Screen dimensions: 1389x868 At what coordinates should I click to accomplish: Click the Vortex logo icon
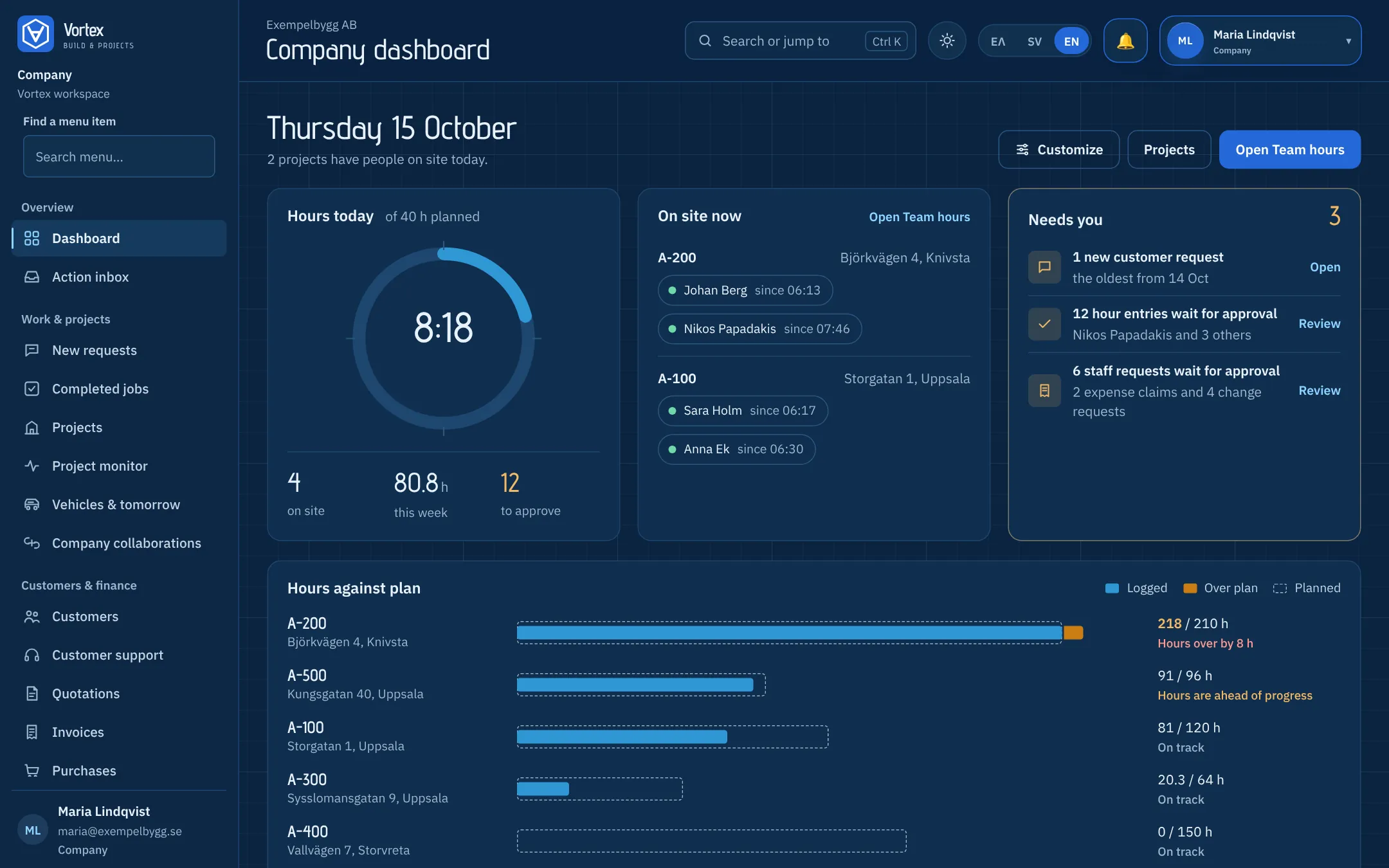tap(35, 33)
